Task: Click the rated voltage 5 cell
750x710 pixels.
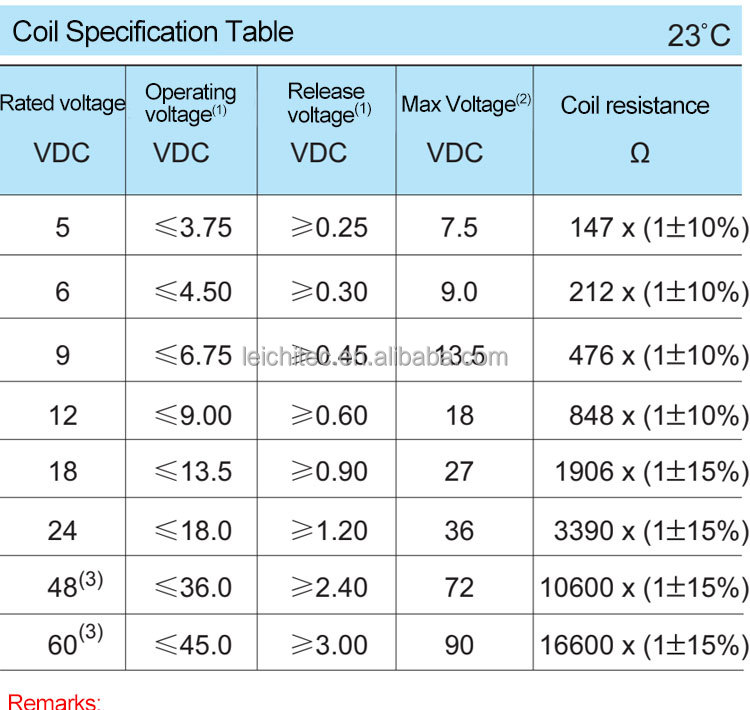Action: click(x=63, y=228)
